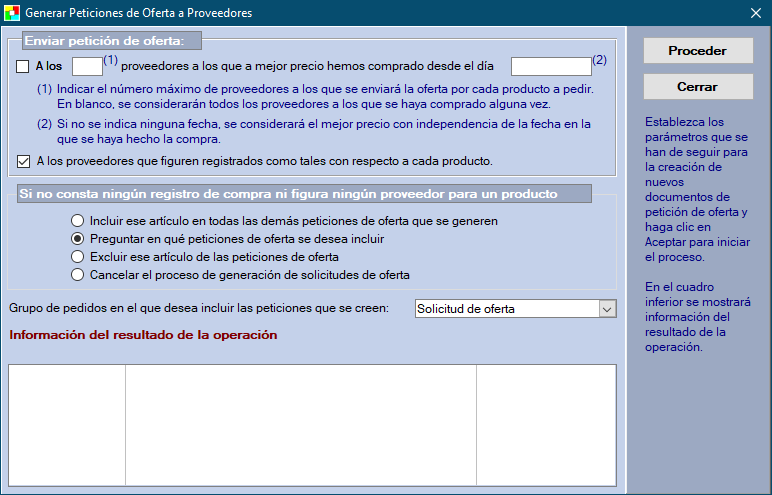The width and height of the screenshot is (772, 495).
Task: Click the right column of the results list
Action: pos(545,425)
